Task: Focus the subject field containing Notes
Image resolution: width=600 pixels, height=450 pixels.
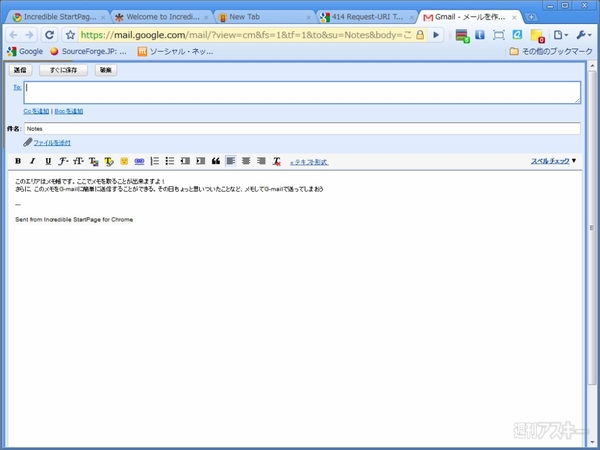Action: tap(302, 129)
